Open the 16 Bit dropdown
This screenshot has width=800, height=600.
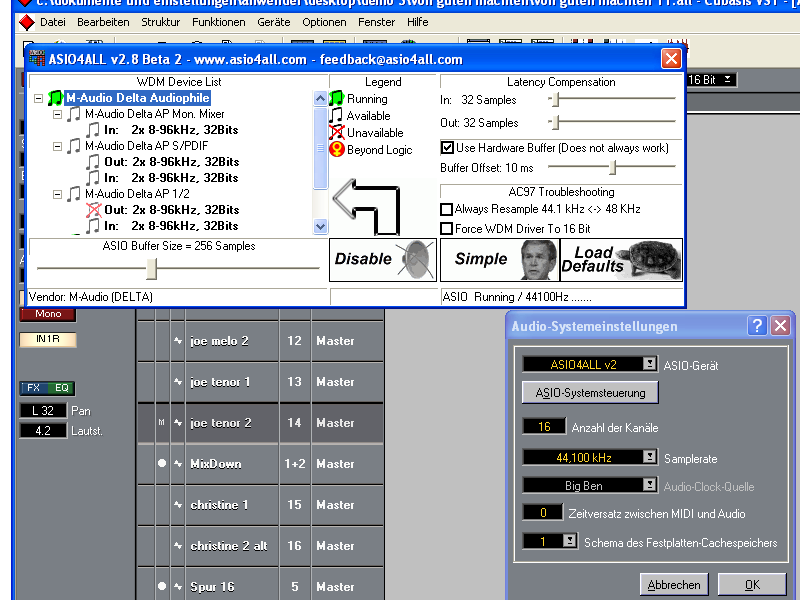coord(728,80)
